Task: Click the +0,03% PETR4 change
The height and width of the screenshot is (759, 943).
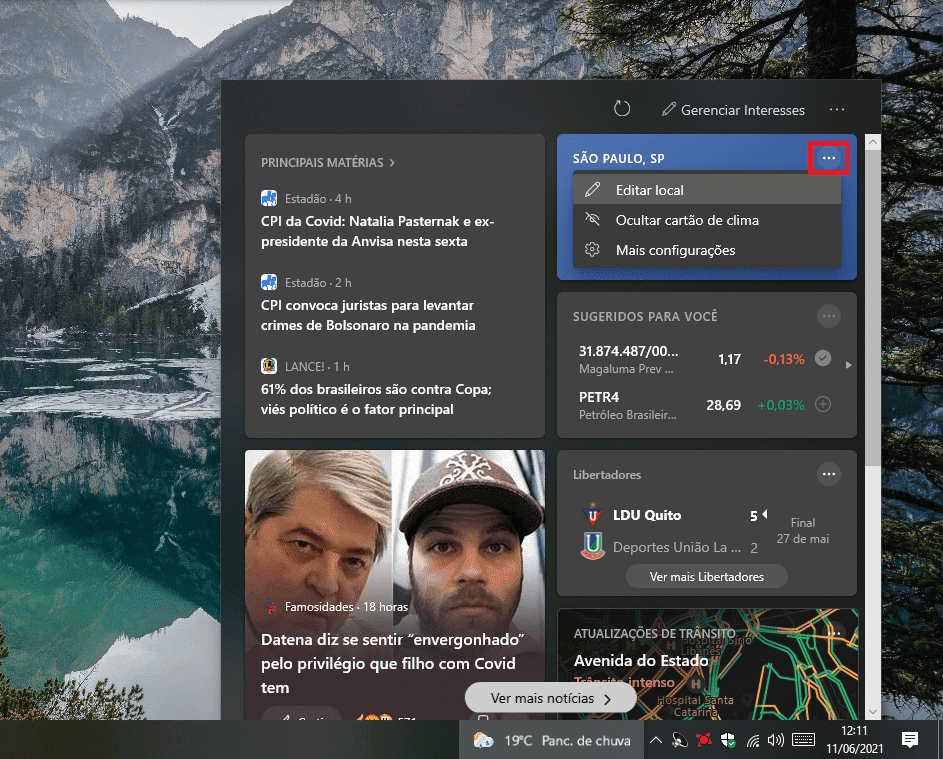Action: (781, 405)
